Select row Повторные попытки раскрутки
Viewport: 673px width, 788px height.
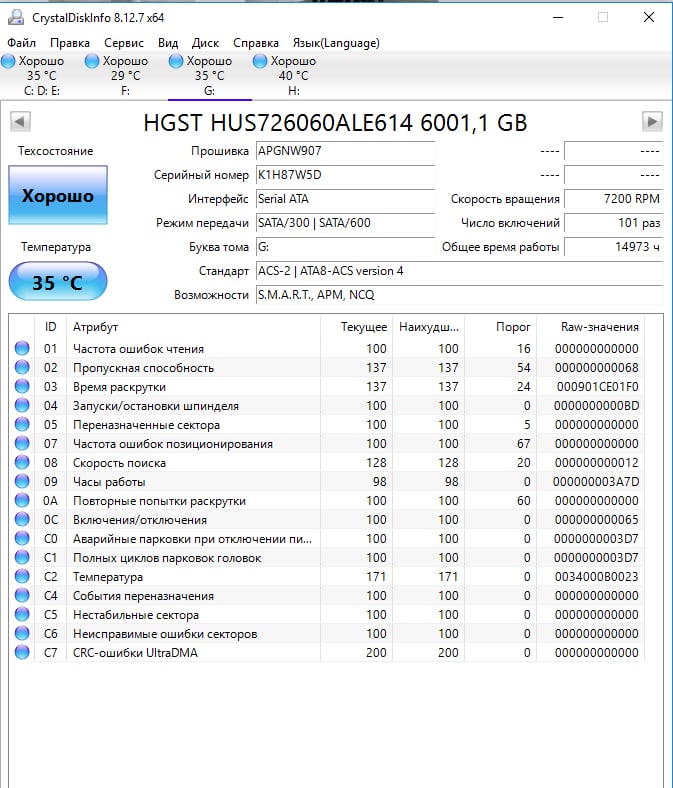[x=327, y=501]
